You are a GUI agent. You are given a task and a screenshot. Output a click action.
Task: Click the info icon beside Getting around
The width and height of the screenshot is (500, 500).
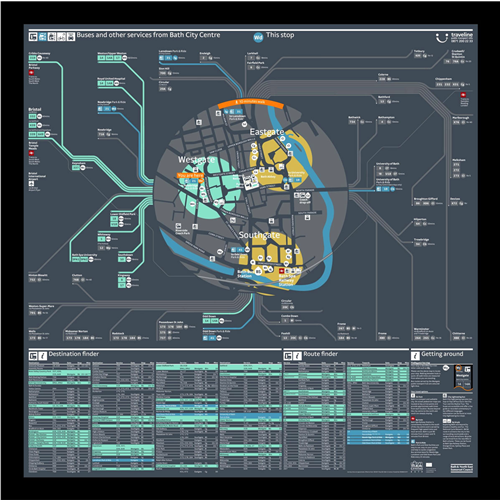tap(415, 356)
